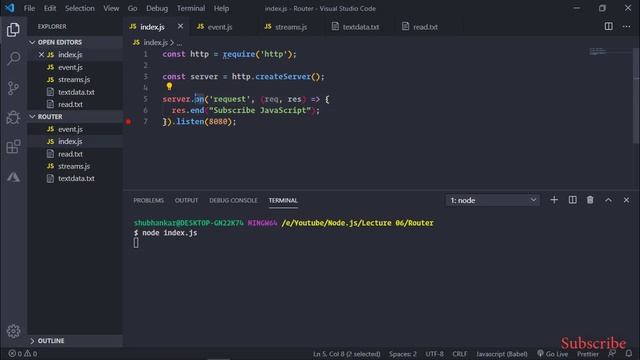The height and width of the screenshot is (360, 640).
Task: Switch to the Output panel tab
Action: [x=186, y=200]
